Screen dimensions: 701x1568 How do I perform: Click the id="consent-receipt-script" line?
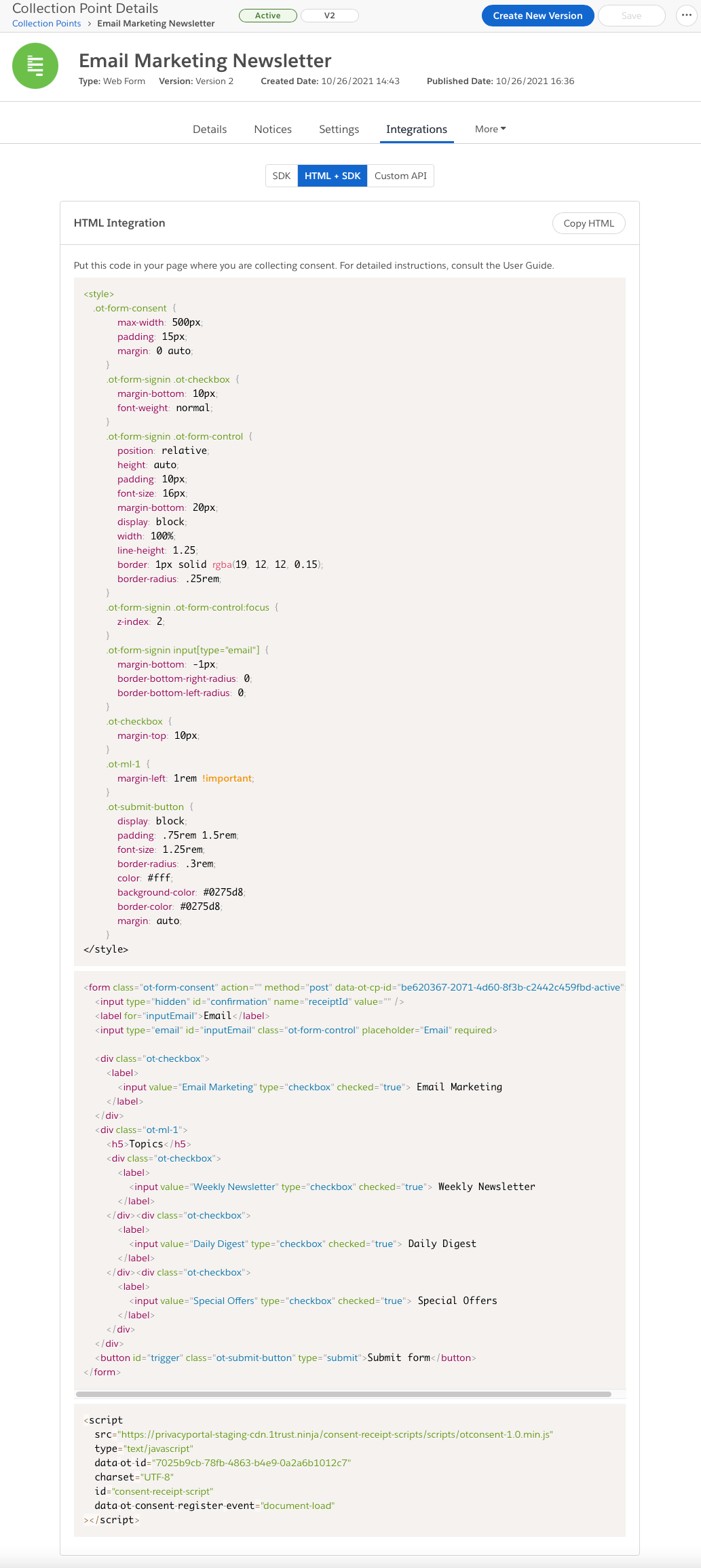pyautogui.click(x=154, y=1491)
